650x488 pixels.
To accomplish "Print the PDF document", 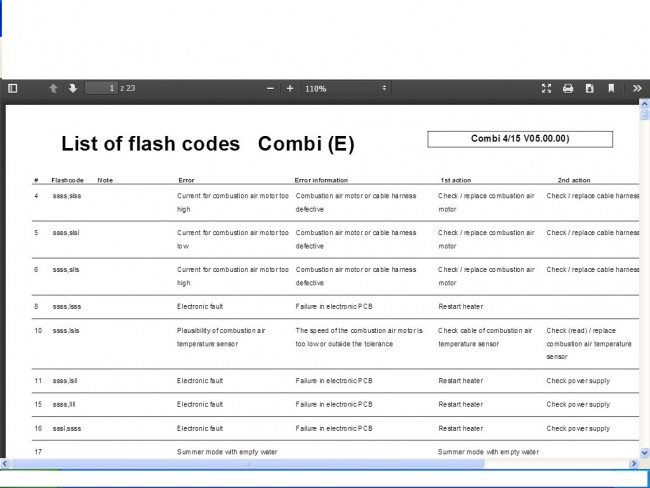I will click(568, 88).
